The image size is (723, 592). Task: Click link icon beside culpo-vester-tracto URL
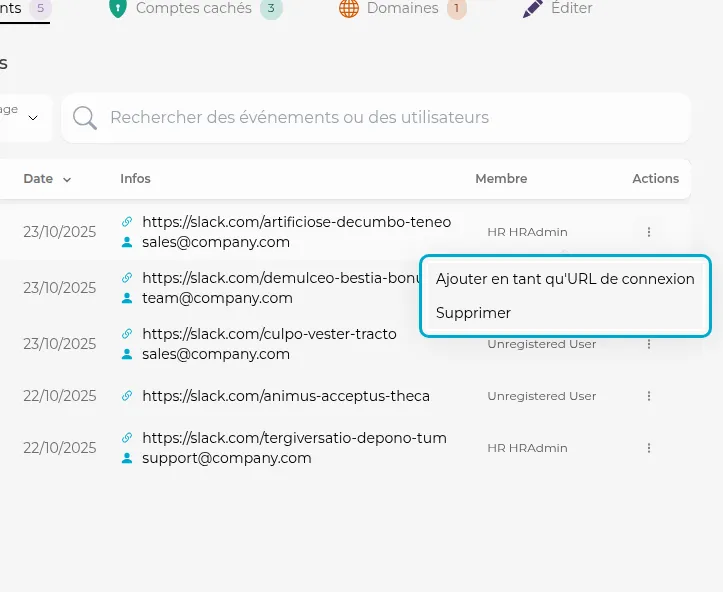127,334
